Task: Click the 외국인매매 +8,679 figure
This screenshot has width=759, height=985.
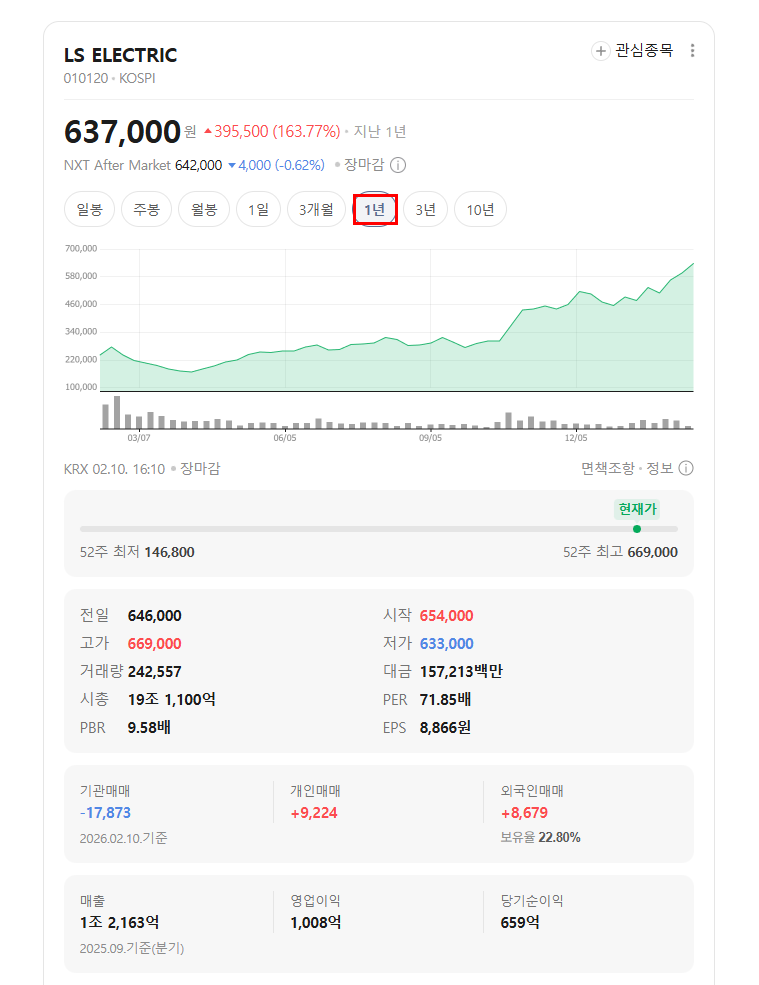Action: pos(525,813)
